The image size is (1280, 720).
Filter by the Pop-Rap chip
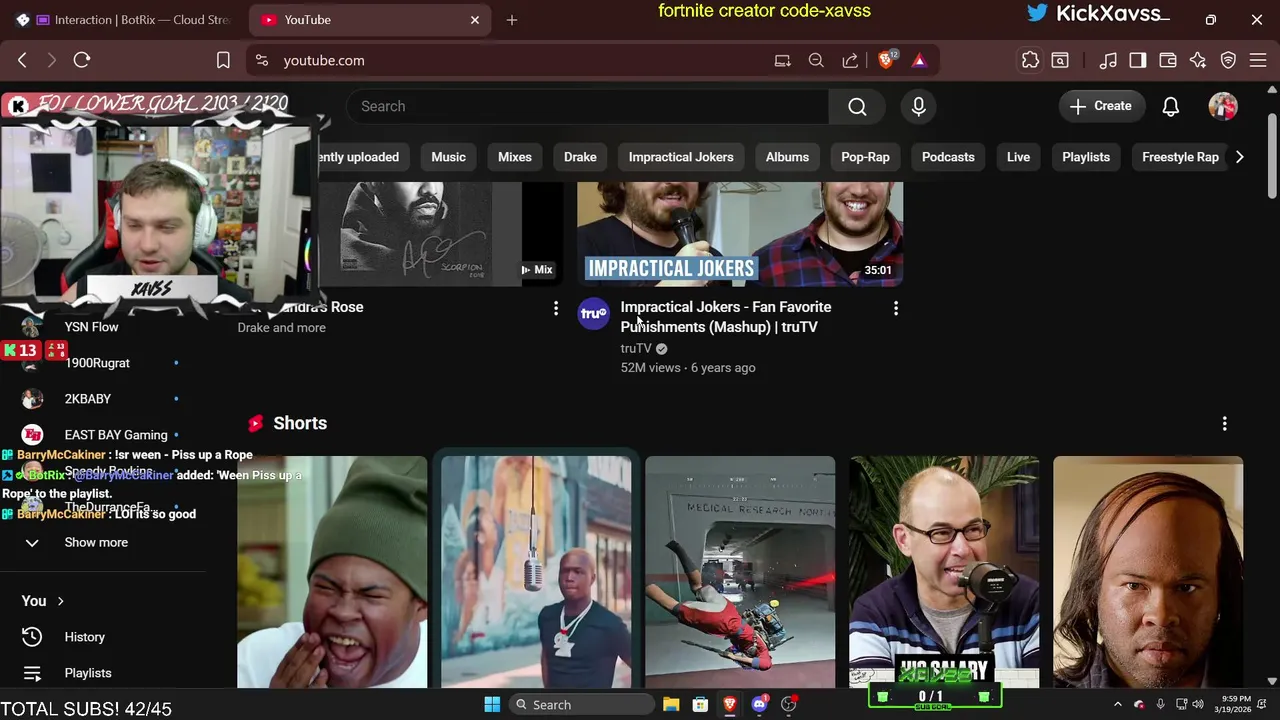(x=865, y=157)
